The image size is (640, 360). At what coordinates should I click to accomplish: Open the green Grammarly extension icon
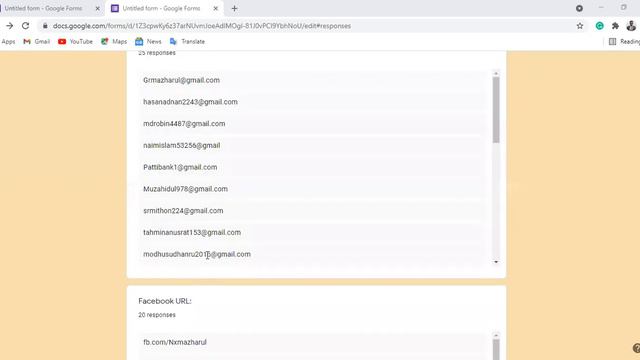599,26
